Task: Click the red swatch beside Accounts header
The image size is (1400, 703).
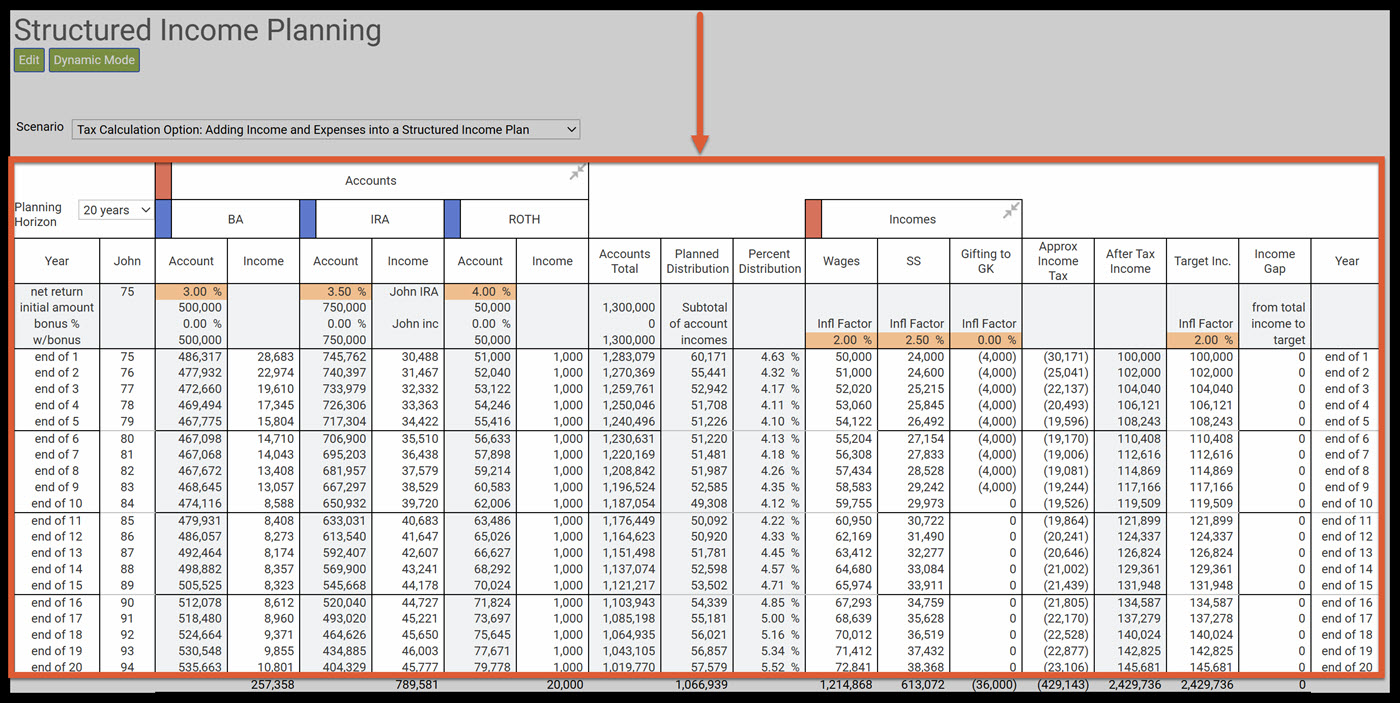Action: tap(163, 181)
